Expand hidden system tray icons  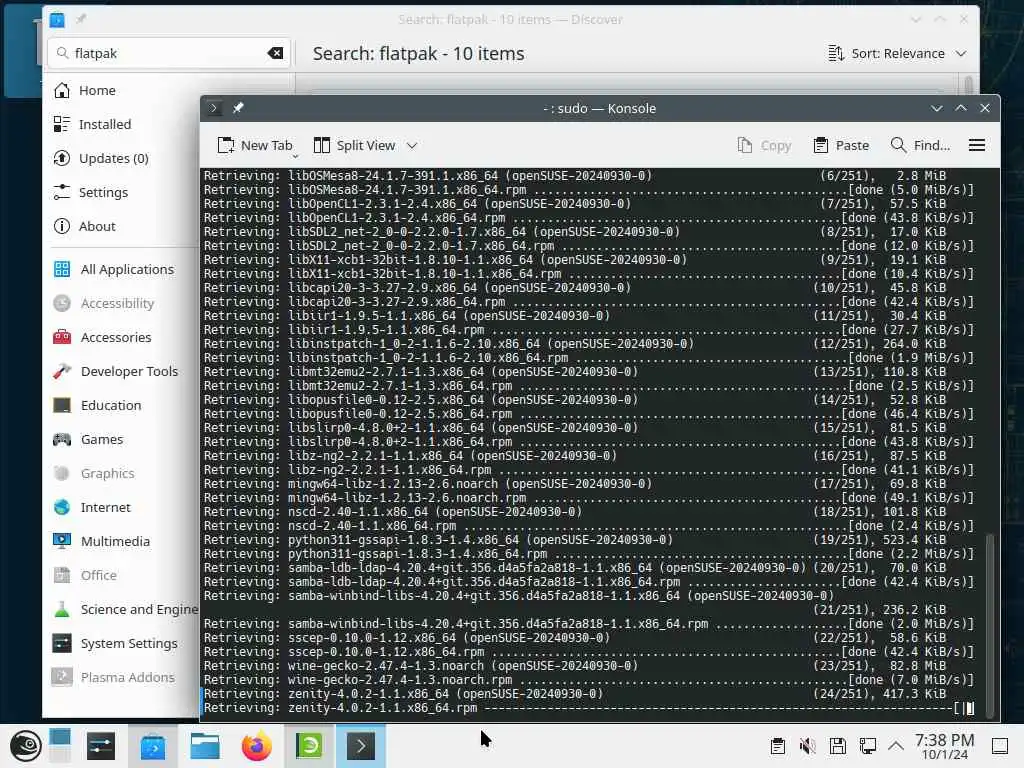(896, 746)
